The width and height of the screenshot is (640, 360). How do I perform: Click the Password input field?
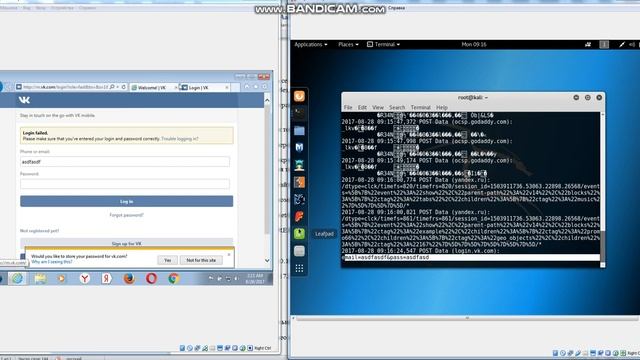[125, 184]
